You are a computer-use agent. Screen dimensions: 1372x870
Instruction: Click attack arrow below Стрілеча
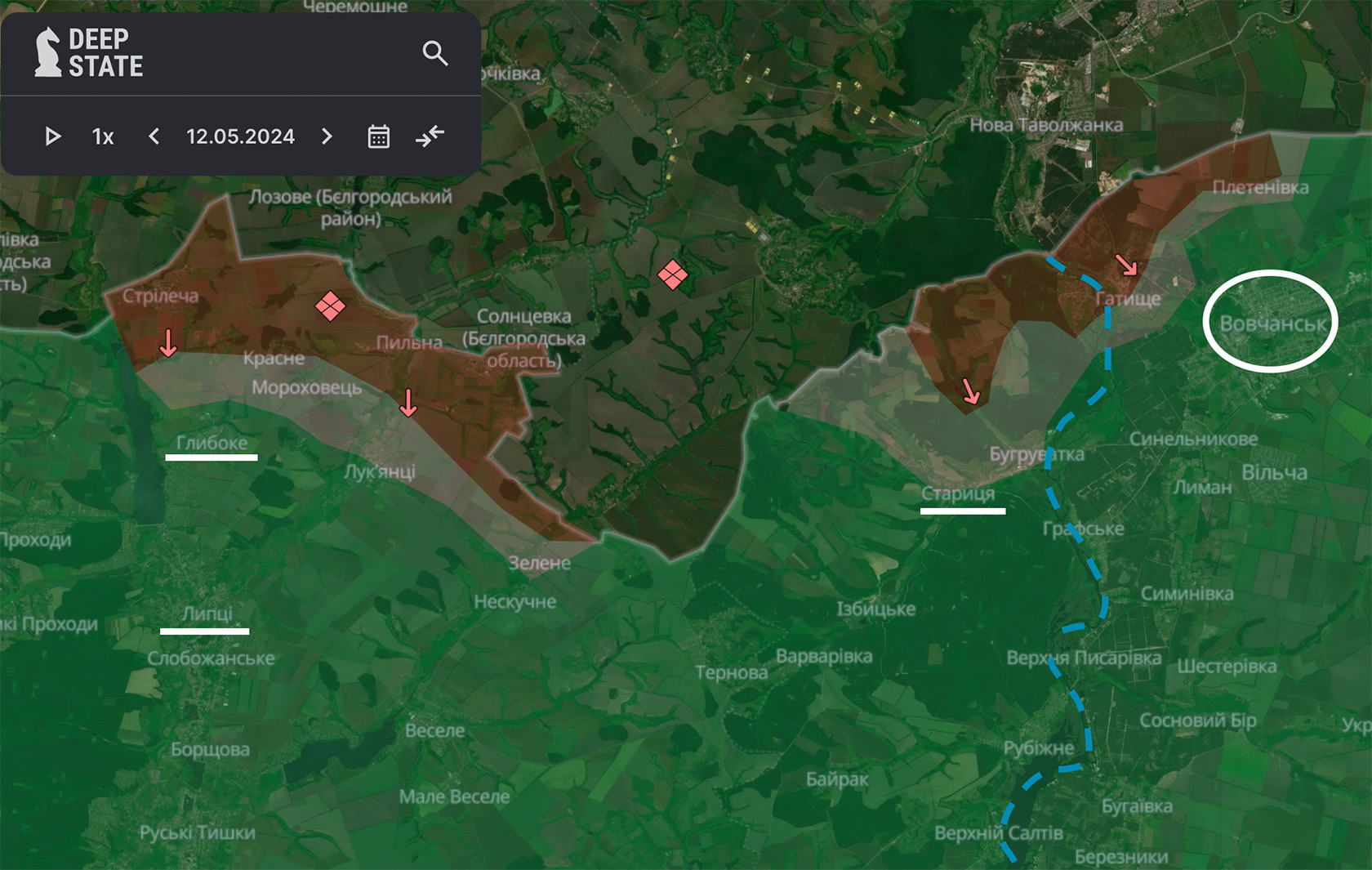tap(168, 343)
